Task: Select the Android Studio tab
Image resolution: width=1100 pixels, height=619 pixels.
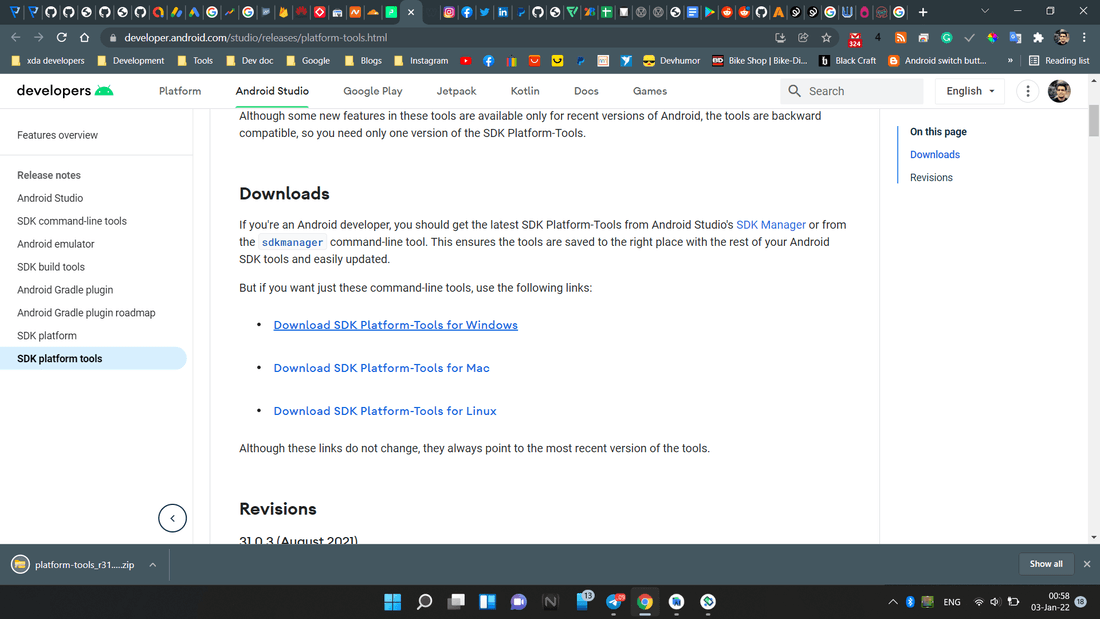Action: coord(272,91)
